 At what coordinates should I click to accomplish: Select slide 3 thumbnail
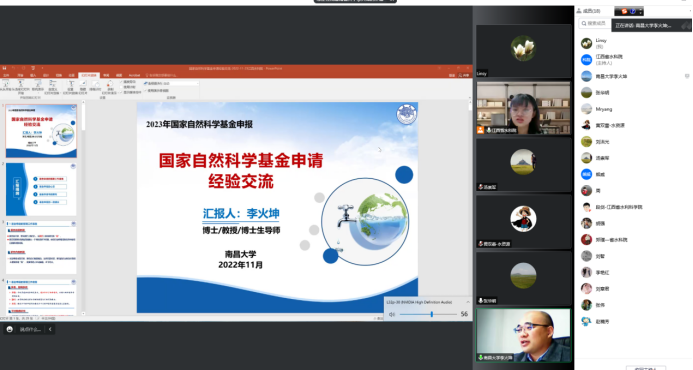pos(41,248)
